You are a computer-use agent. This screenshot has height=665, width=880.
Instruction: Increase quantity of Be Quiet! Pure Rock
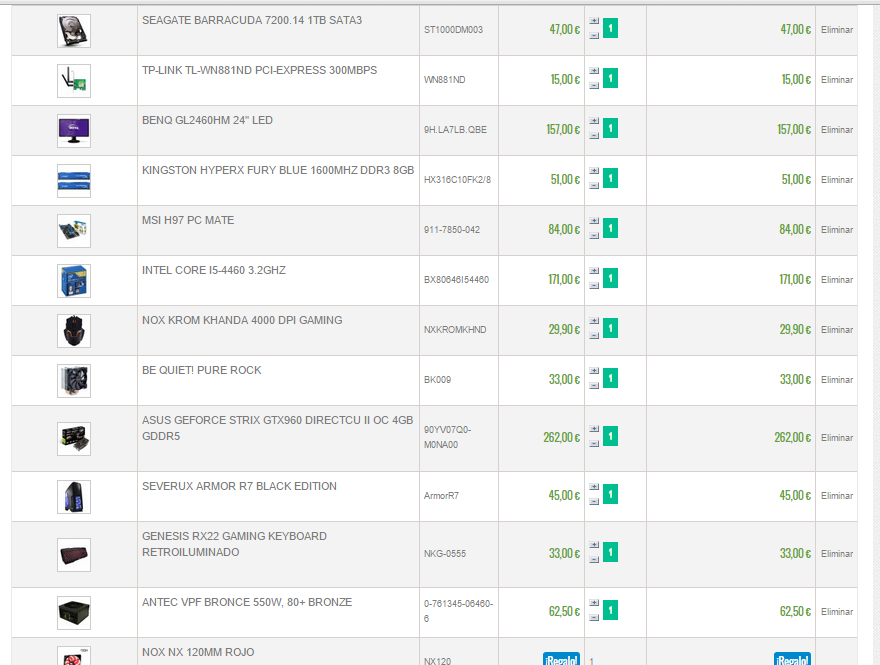click(594, 370)
